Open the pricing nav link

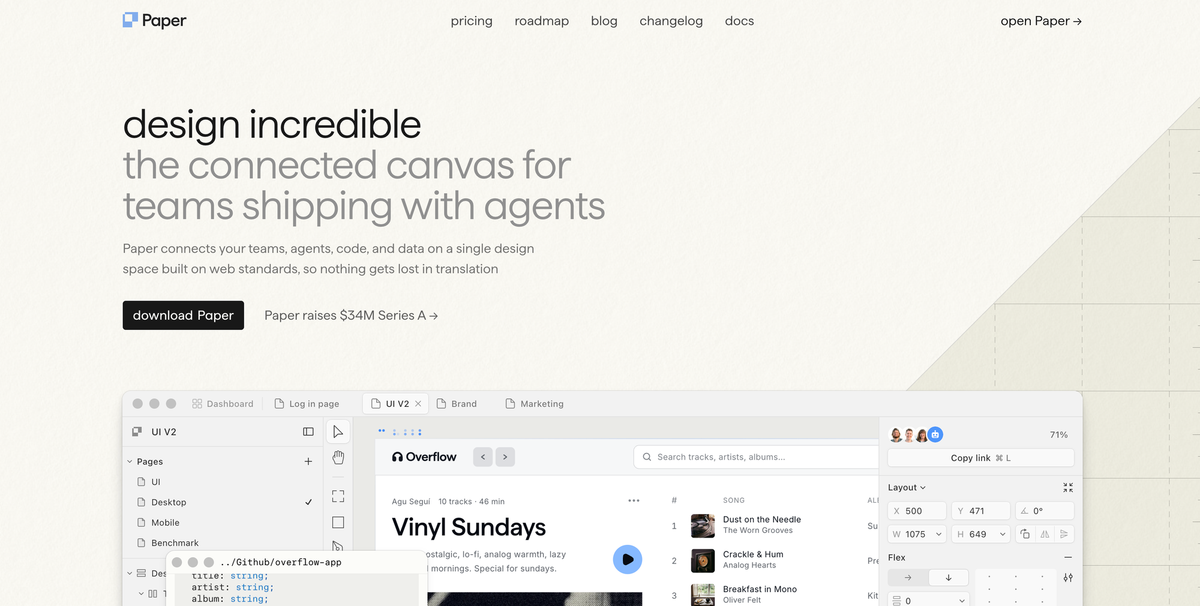pyautogui.click(x=472, y=21)
